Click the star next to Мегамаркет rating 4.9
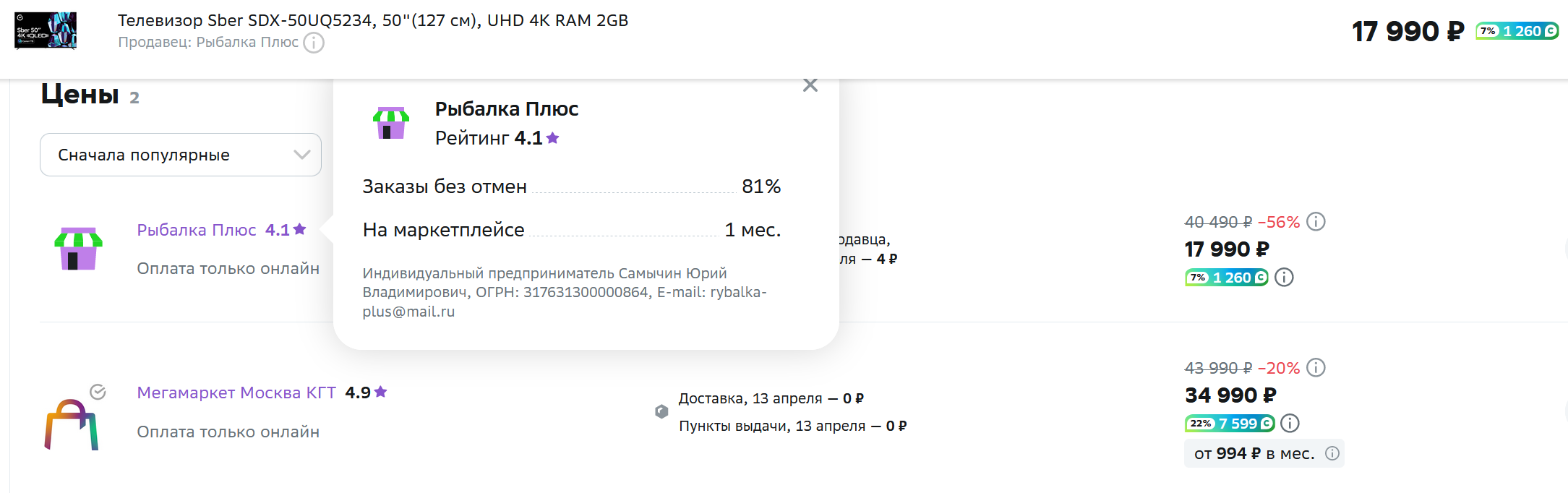The image size is (1568, 493). (x=381, y=392)
